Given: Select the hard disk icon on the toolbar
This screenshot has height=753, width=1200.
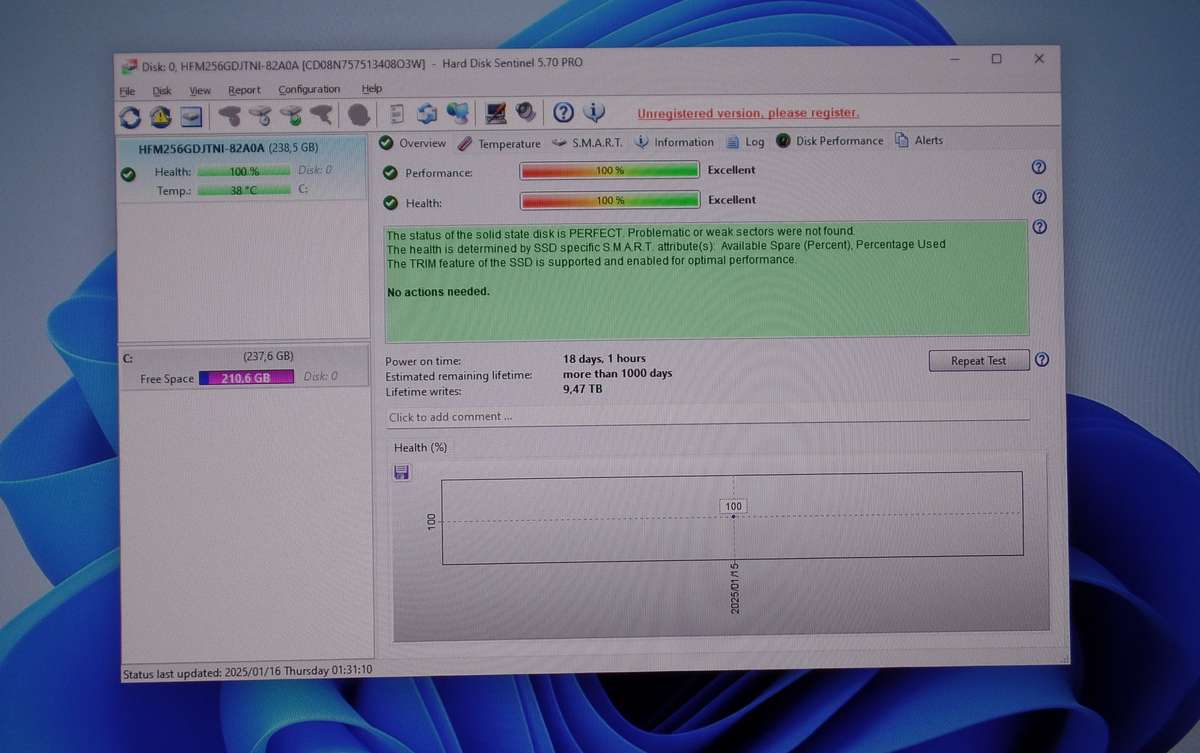Looking at the screenshot, I should tap(191, 113).
